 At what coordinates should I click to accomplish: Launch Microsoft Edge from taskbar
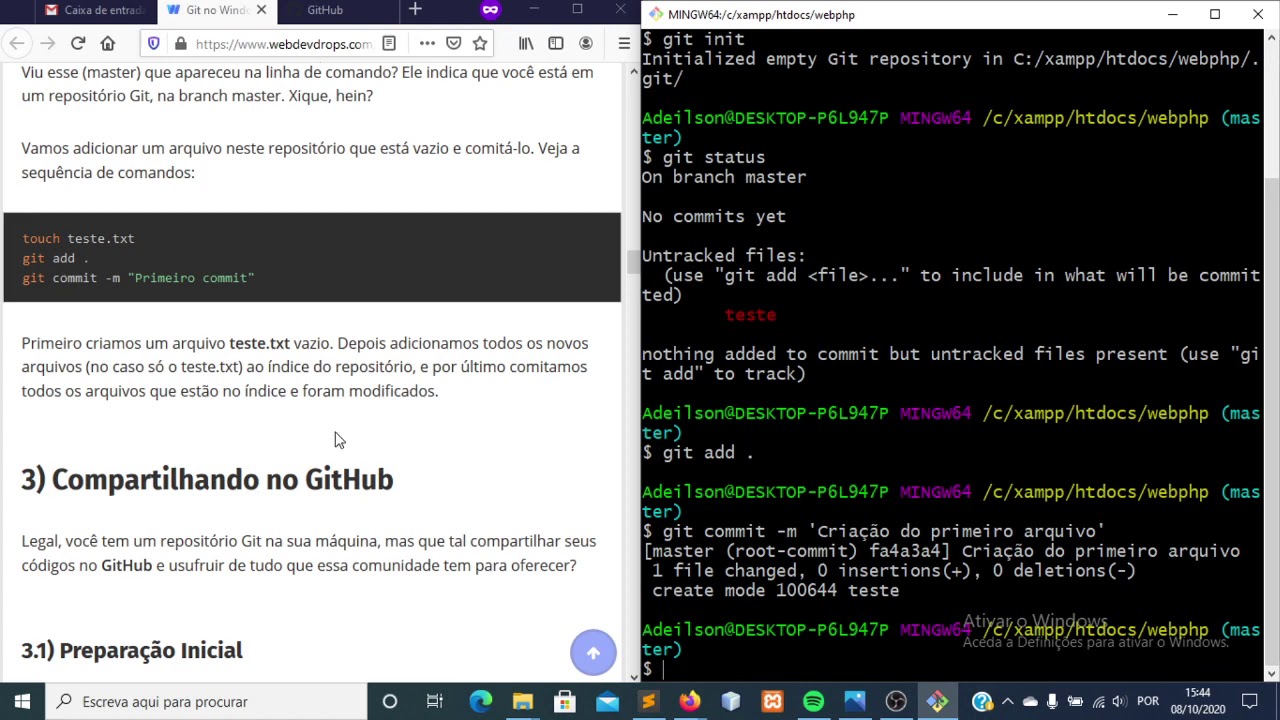point(481,702)
